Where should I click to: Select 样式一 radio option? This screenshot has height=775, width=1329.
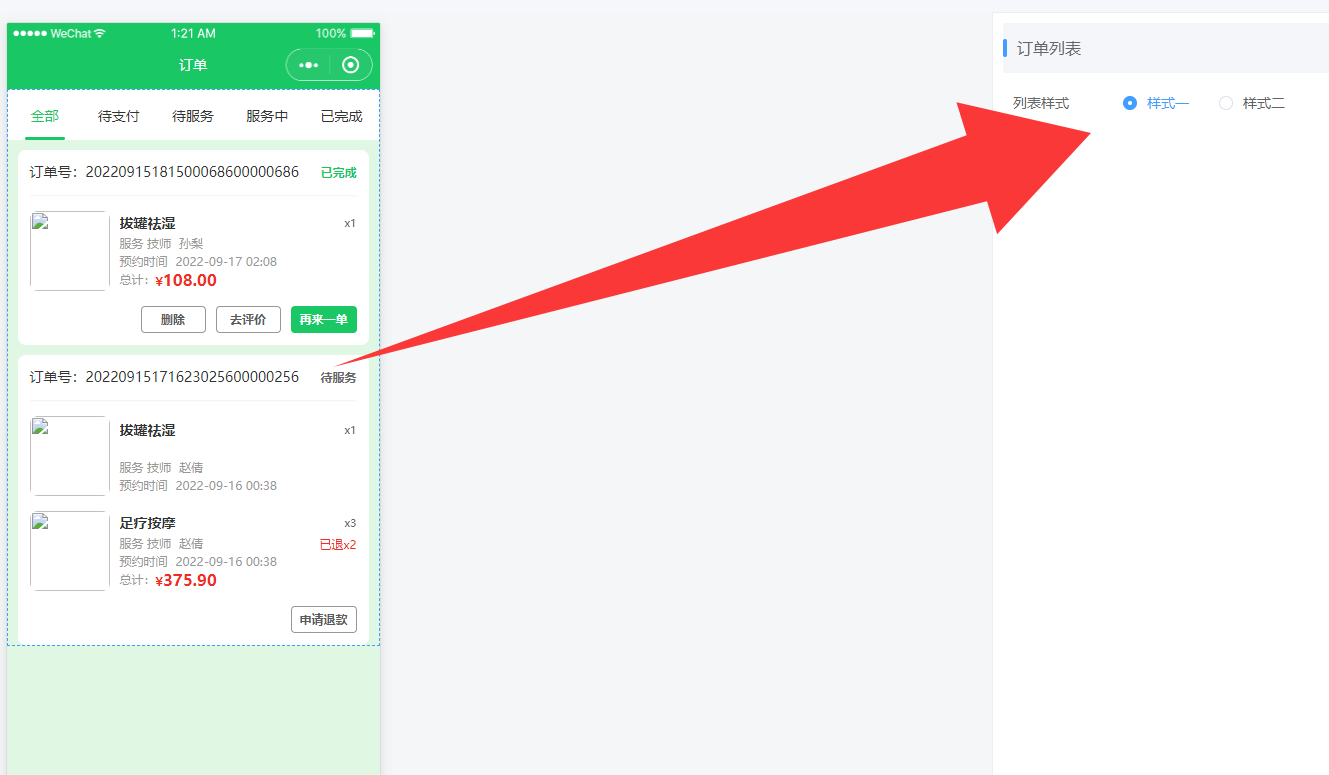pyautogui.click(x=1156, y=103)
